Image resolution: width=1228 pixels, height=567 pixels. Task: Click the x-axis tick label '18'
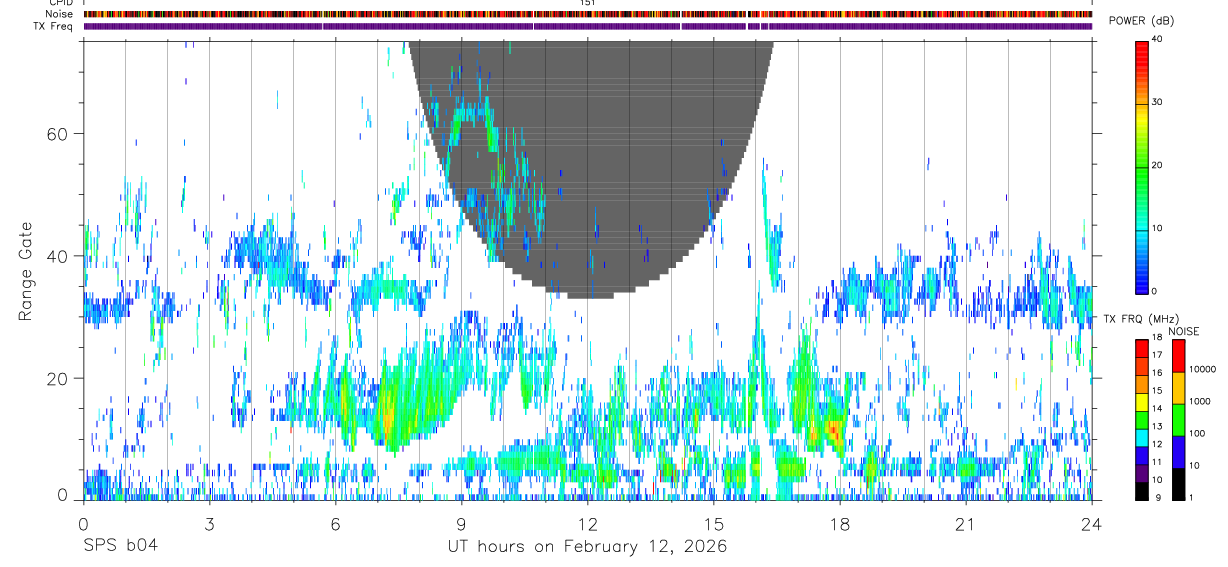tap(839, 525)
